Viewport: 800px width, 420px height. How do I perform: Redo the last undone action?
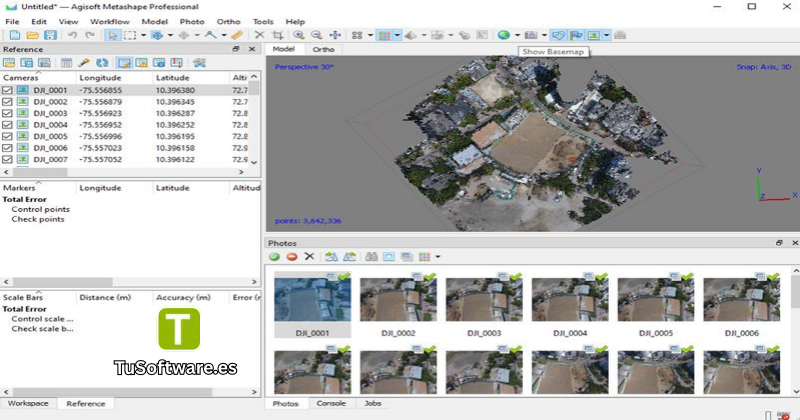pos(90,35)
